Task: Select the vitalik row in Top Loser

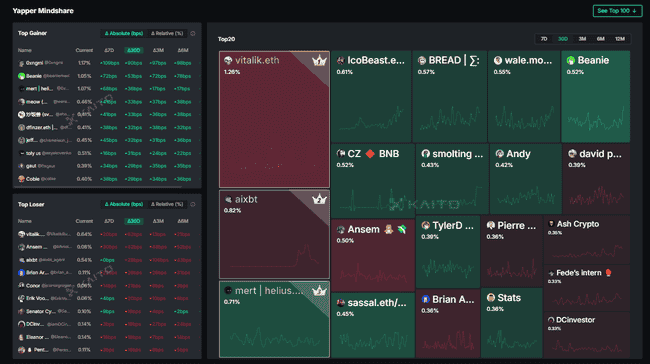Action: click(x=107, y=234)
